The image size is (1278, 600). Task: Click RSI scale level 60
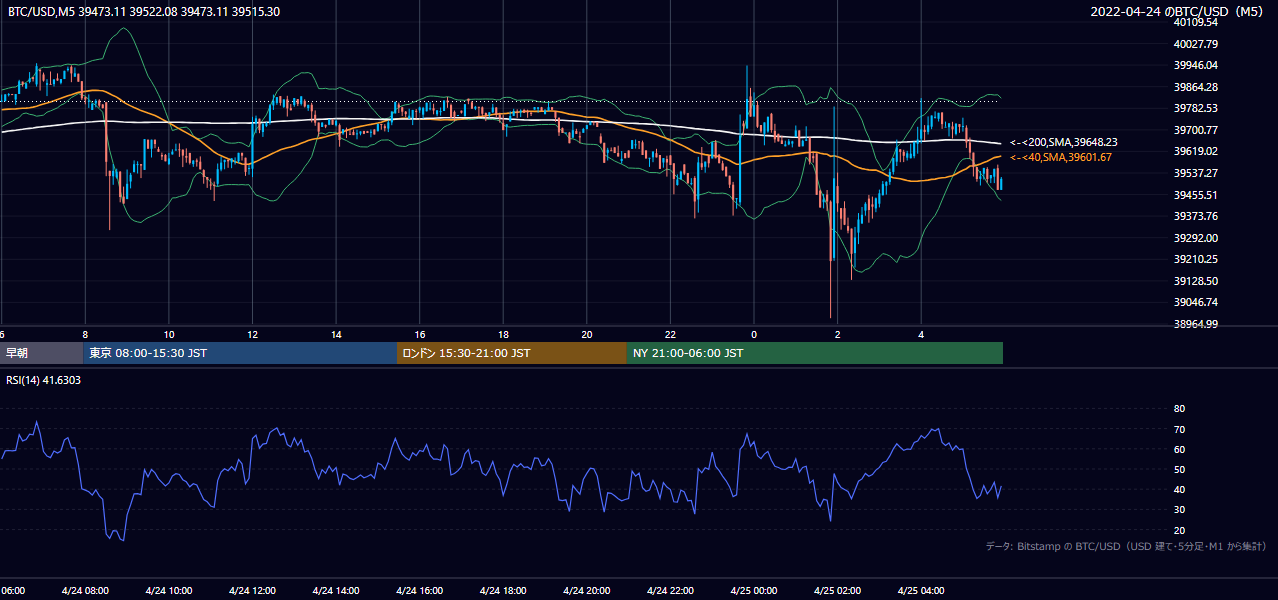tap(1180, 449)
